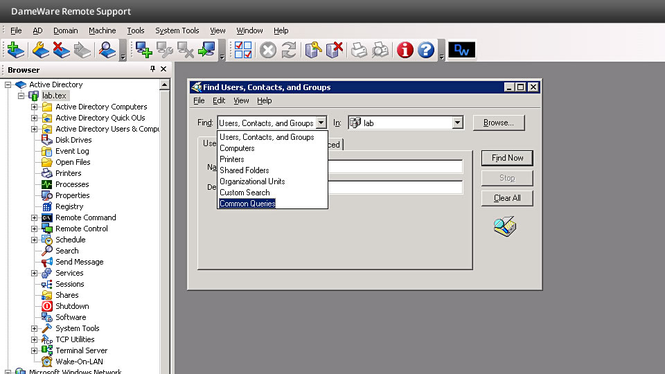Click the key credentials toolbar icon
The width and height of the screenshot is (665, 374).
(313, 50)
